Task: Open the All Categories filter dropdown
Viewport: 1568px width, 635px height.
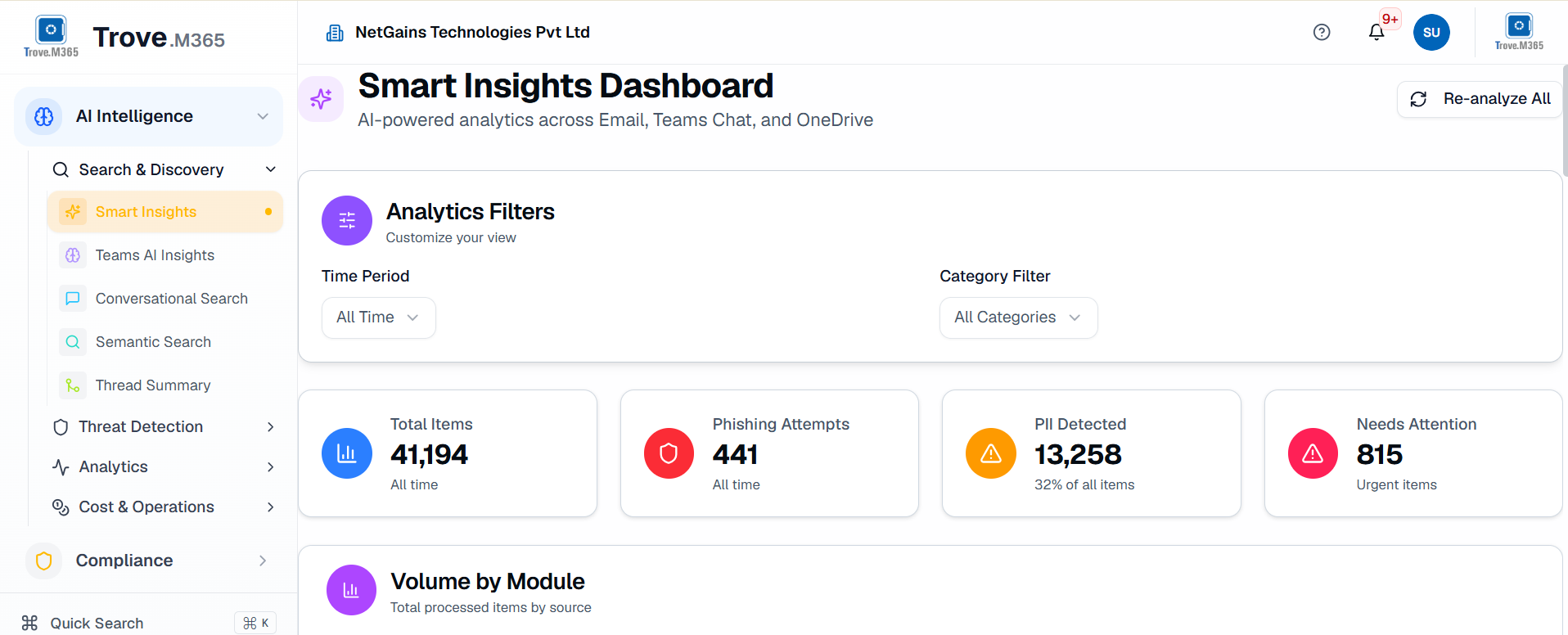Action: (1018, 317)
